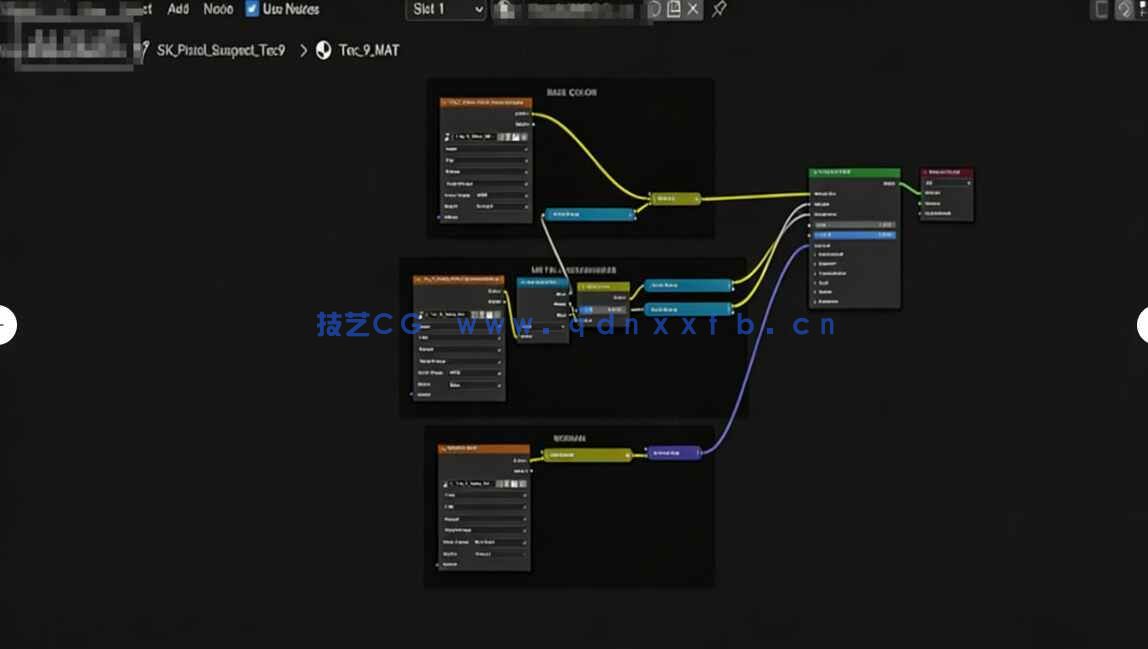
Task: Click the blue slider in Principled BSDF
Action: [x=853, y=235]
